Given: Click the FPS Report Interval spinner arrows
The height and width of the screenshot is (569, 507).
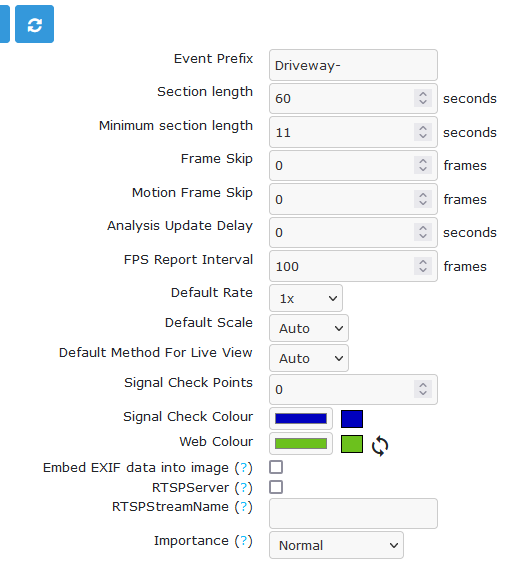Looking at the screenshot, I should (423, 266).
